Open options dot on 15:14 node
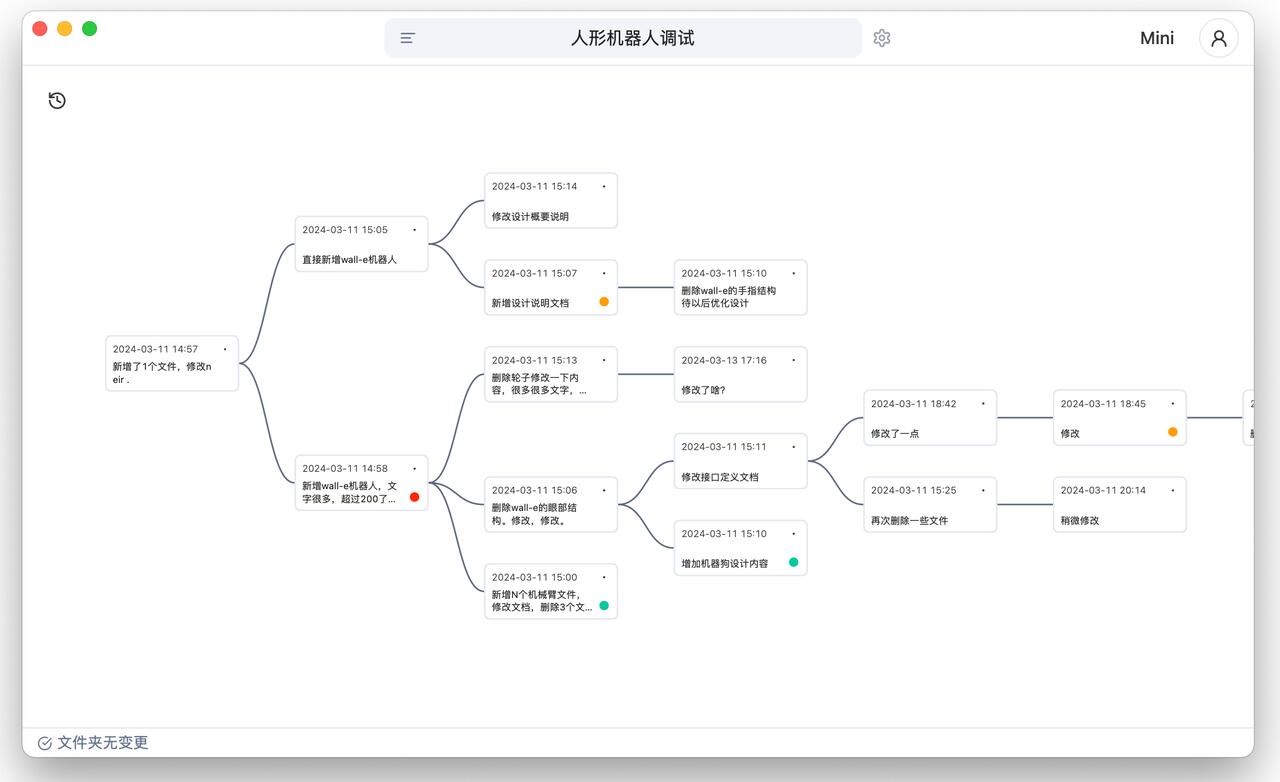 pyautogui.click(x=604, y=186)
